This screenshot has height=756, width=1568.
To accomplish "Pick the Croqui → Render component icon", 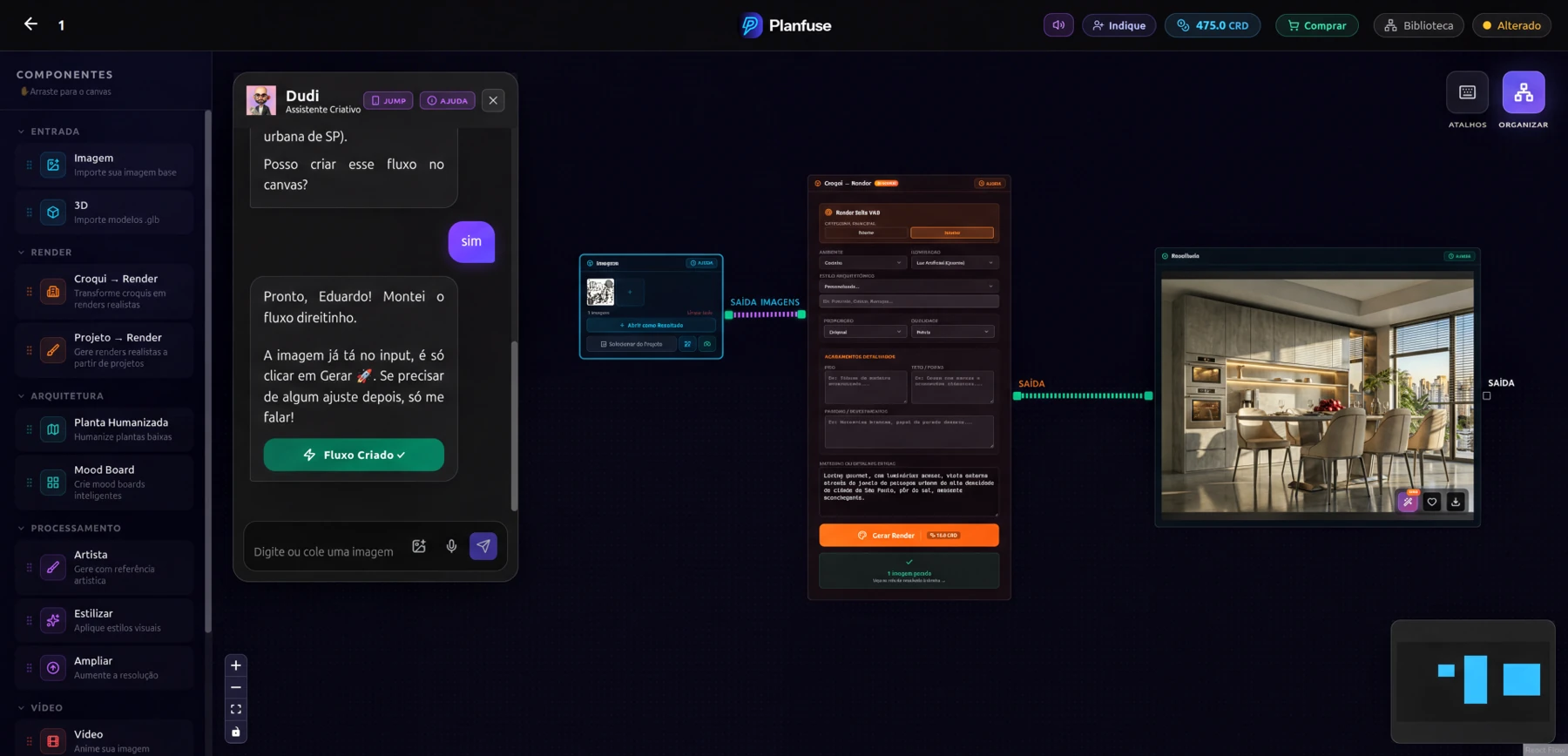I will 53,292.
